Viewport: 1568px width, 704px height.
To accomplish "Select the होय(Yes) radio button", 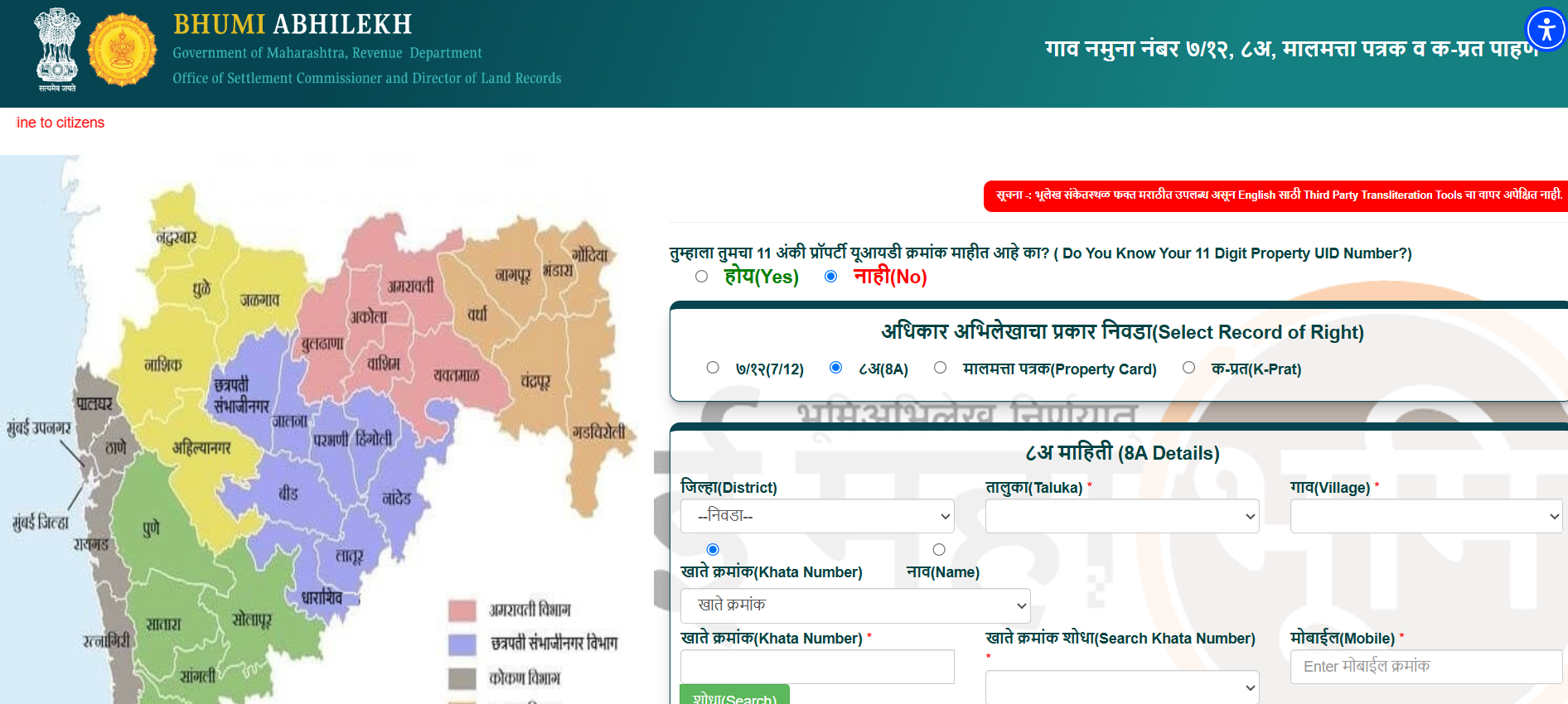I will pos(702,277).
